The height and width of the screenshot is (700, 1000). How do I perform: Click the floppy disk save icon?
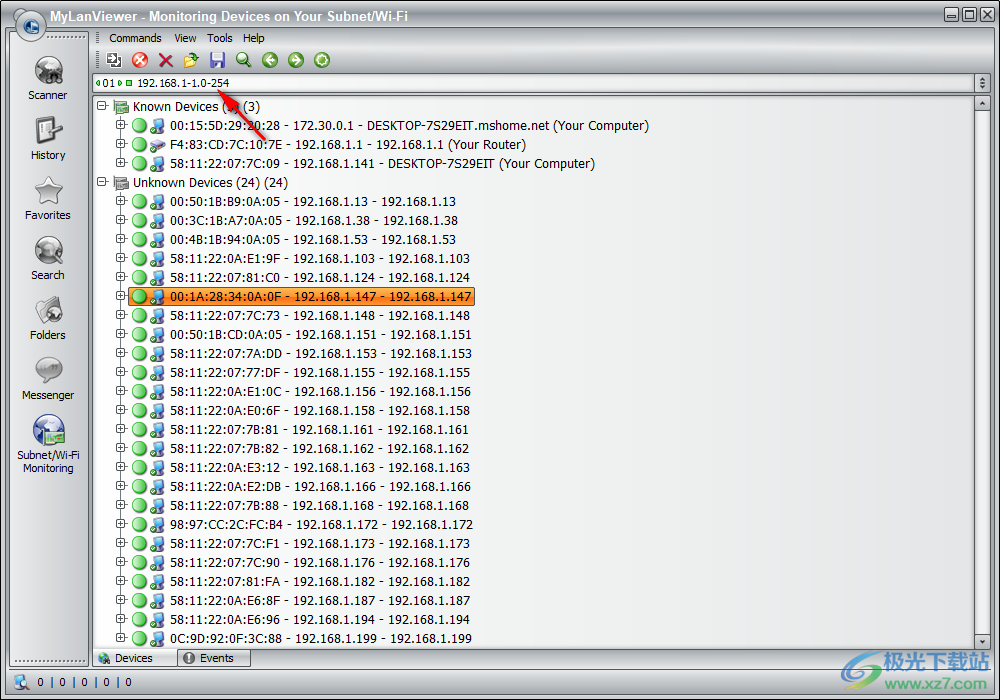217,61
